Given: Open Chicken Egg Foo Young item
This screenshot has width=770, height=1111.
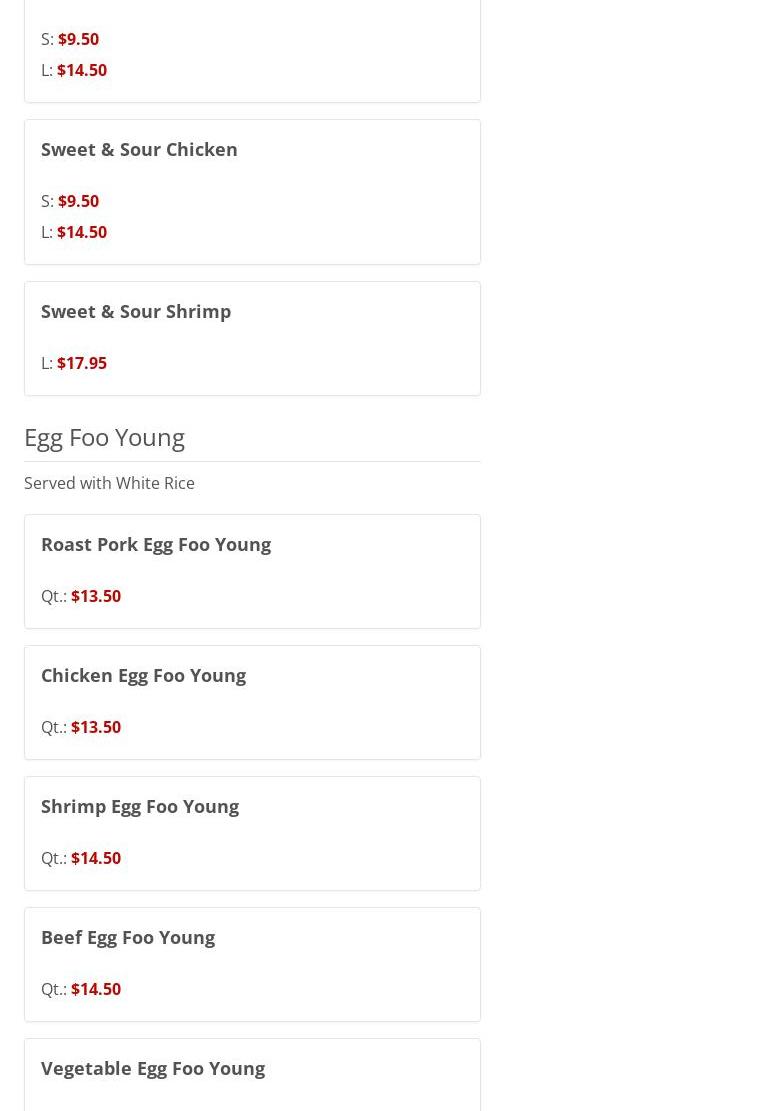Looking at the screenshot, I should (x=143, y=675).
